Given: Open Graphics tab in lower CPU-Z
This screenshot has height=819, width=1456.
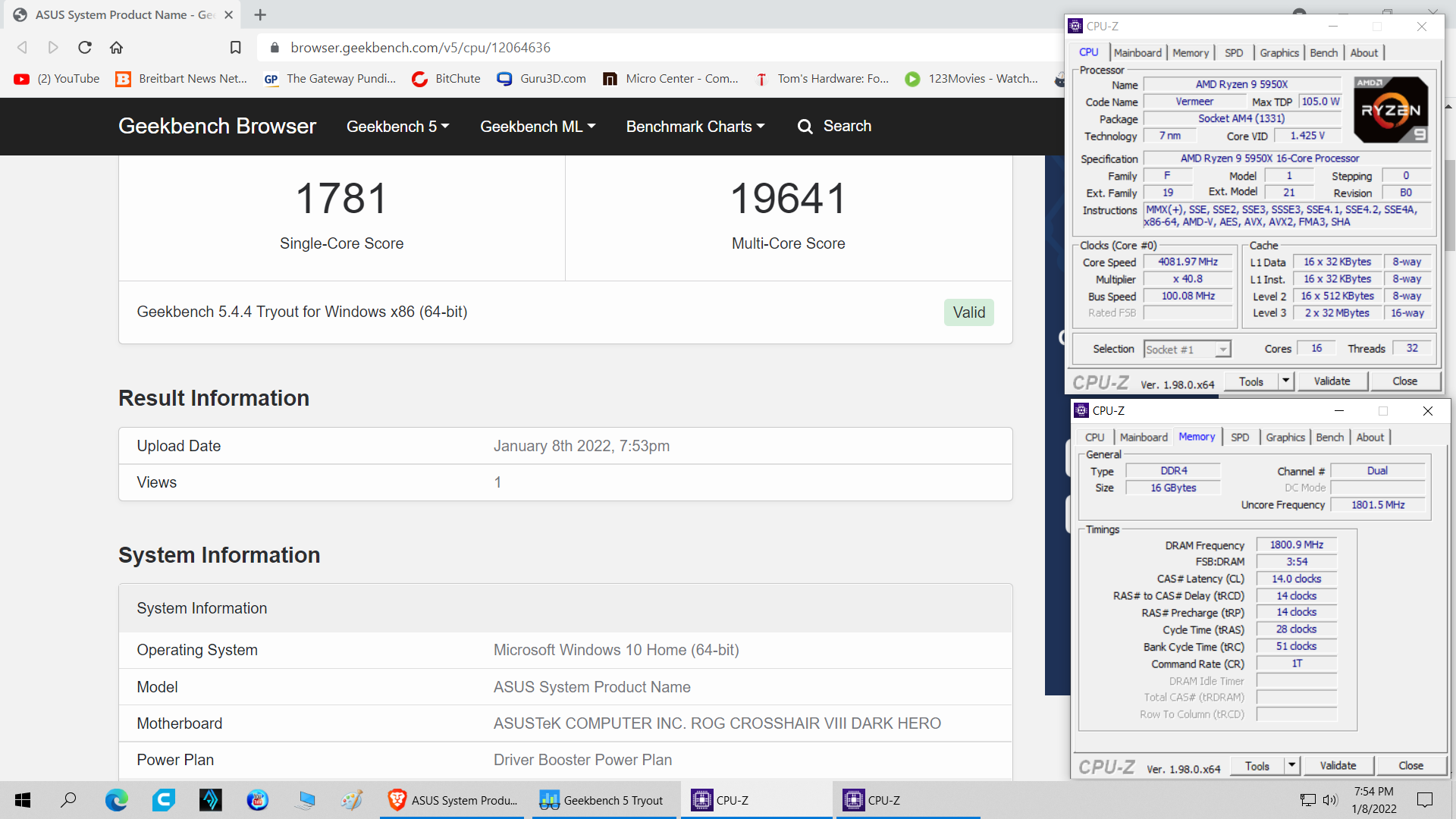Looking at the screenshot, I should pyautogui.click(x=1285, y=438).
